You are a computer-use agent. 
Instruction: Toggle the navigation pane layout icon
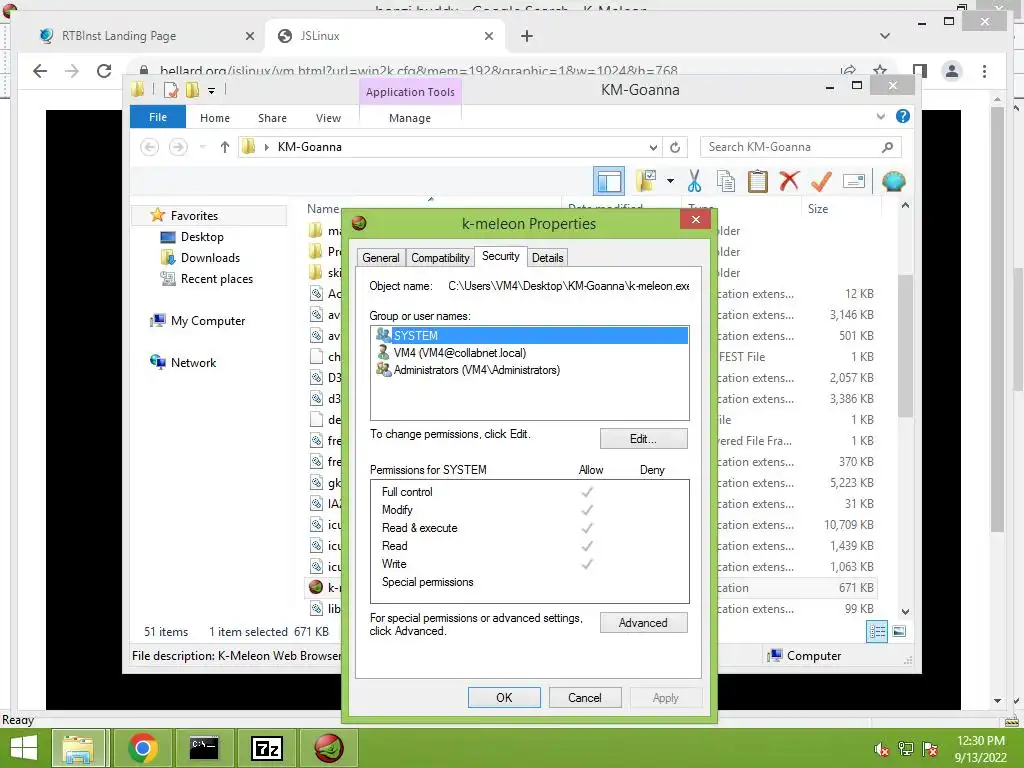609,181
